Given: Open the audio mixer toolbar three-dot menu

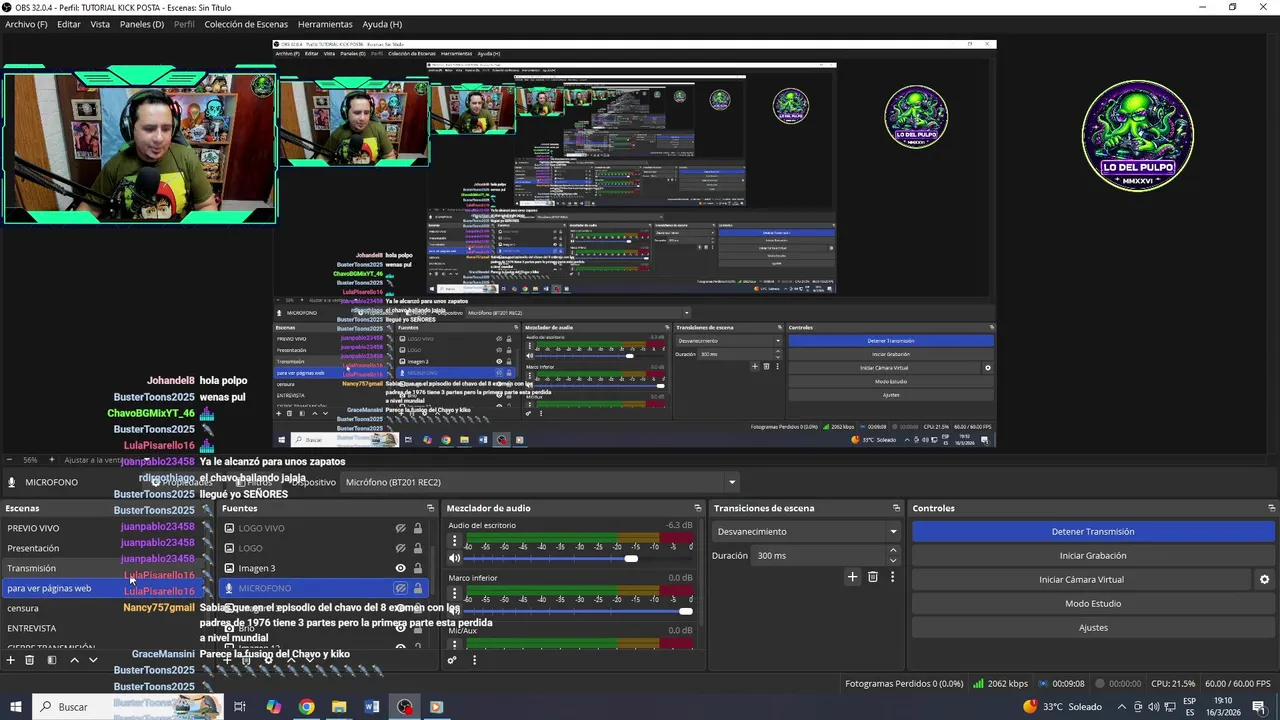Looking at the screenshot, I should (x=474, y=660).
